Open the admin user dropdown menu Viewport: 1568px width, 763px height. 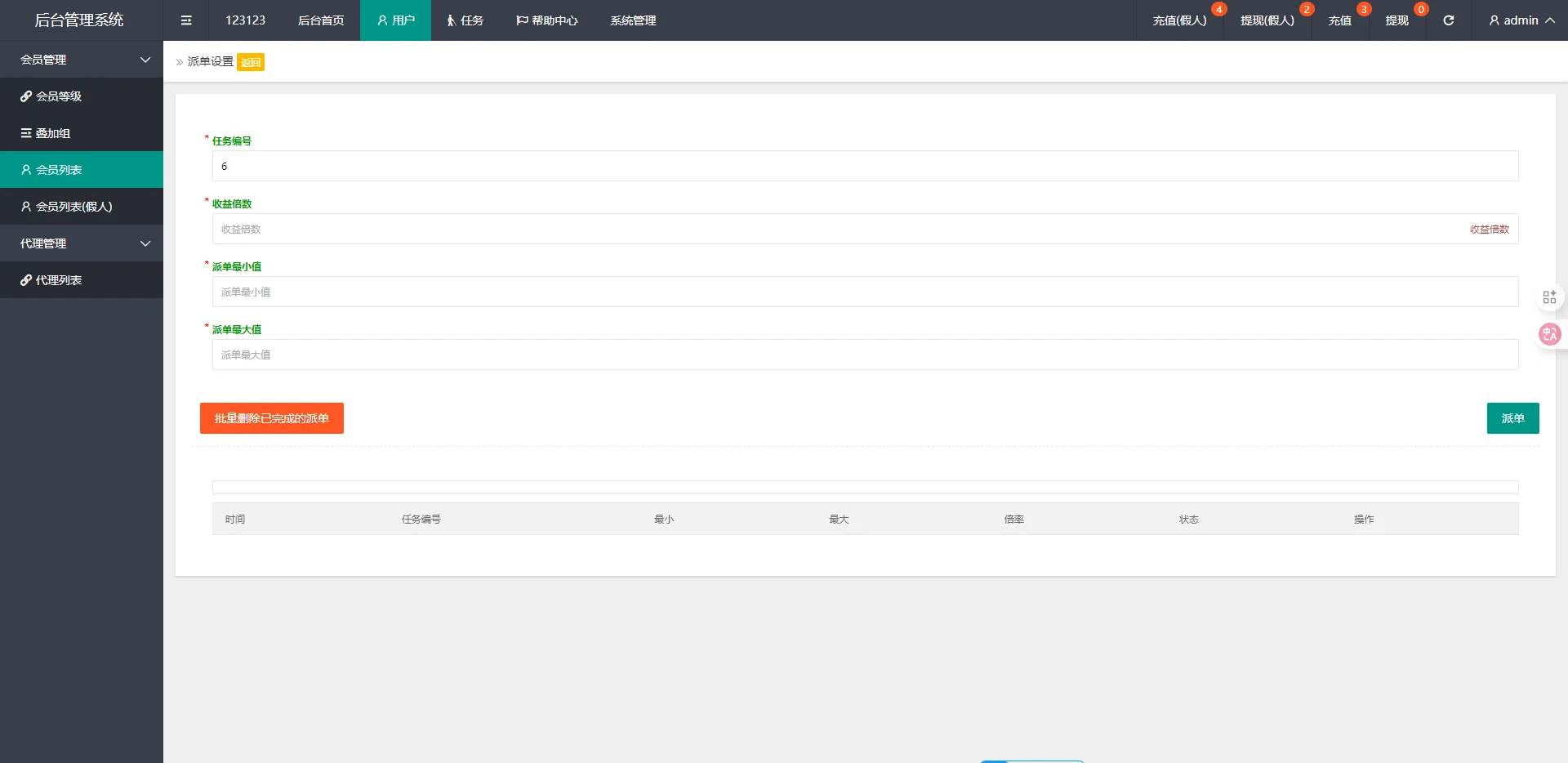pyautogui.click(x=1521, y=20)
